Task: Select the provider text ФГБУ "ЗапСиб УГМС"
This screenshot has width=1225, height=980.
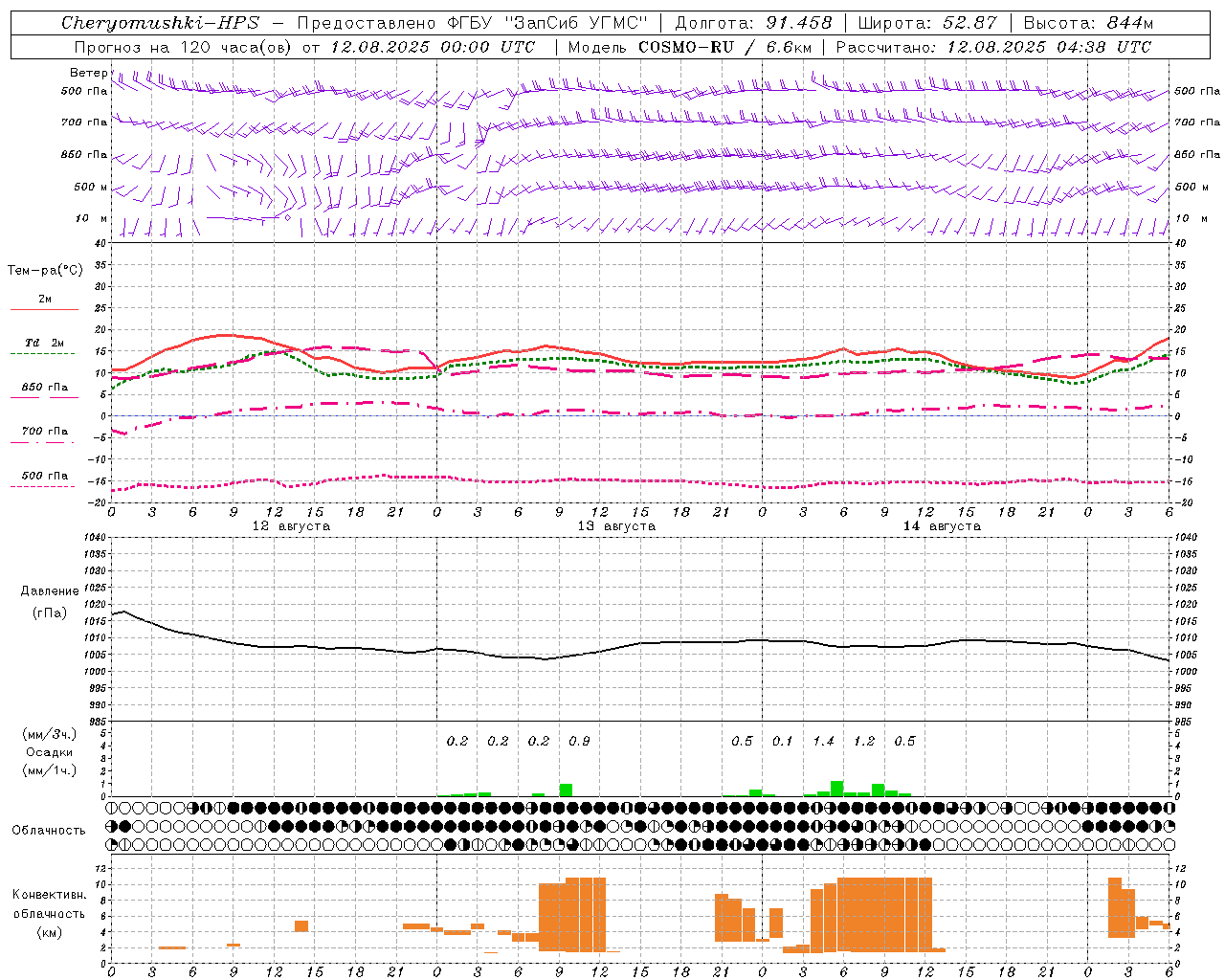Action: (x=548, y=23)
